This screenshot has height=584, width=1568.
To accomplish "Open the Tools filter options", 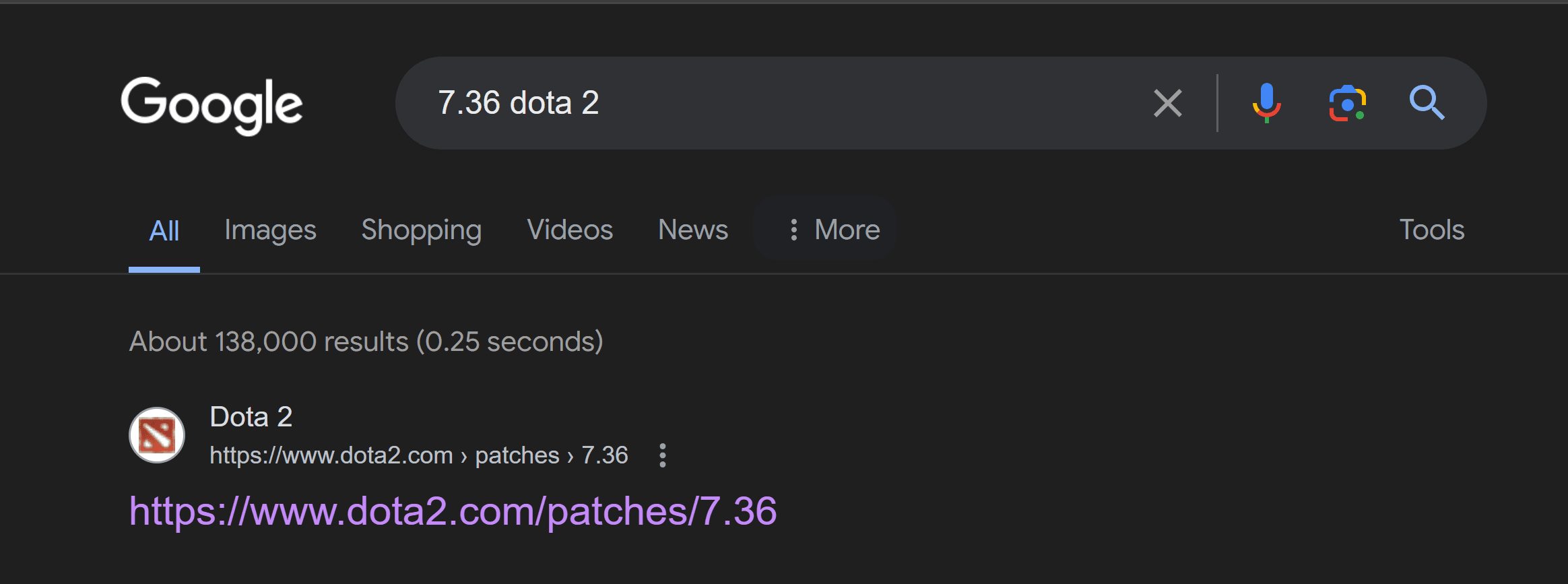I will click(1431, 230).
